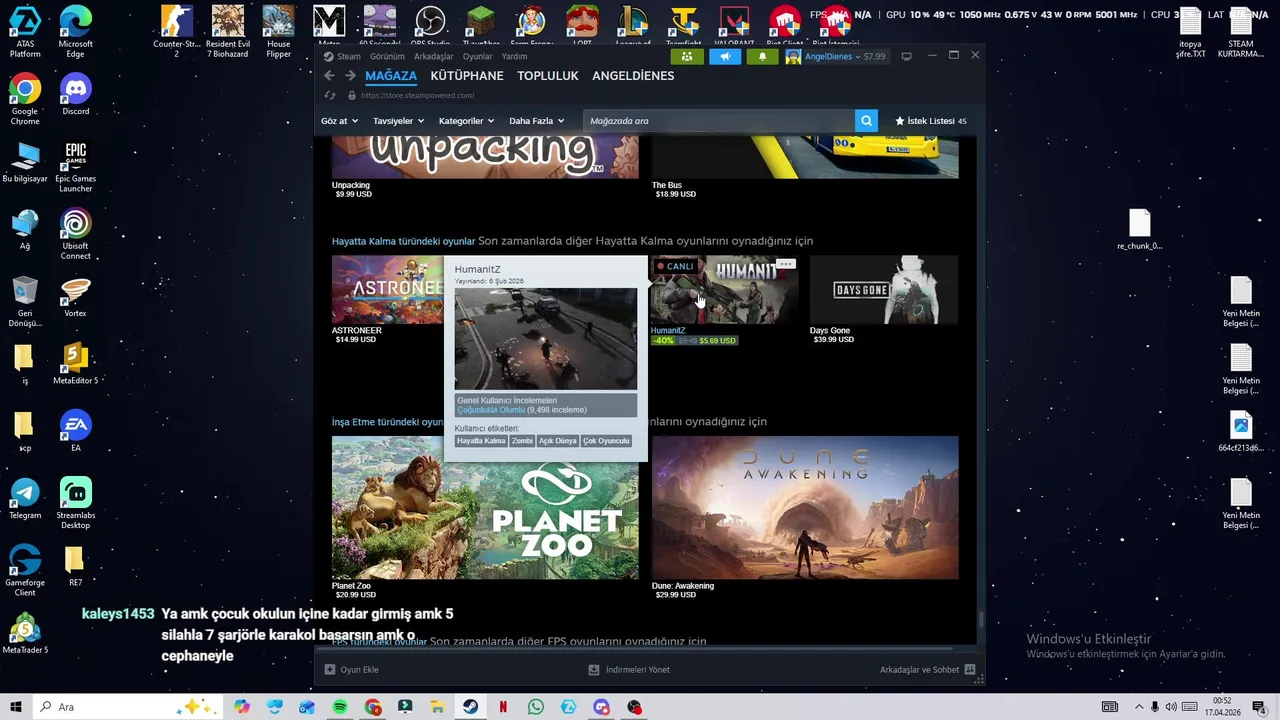1280x720 pixels.
Task: Click the Açık Dünya user tag
Action: 558,441
